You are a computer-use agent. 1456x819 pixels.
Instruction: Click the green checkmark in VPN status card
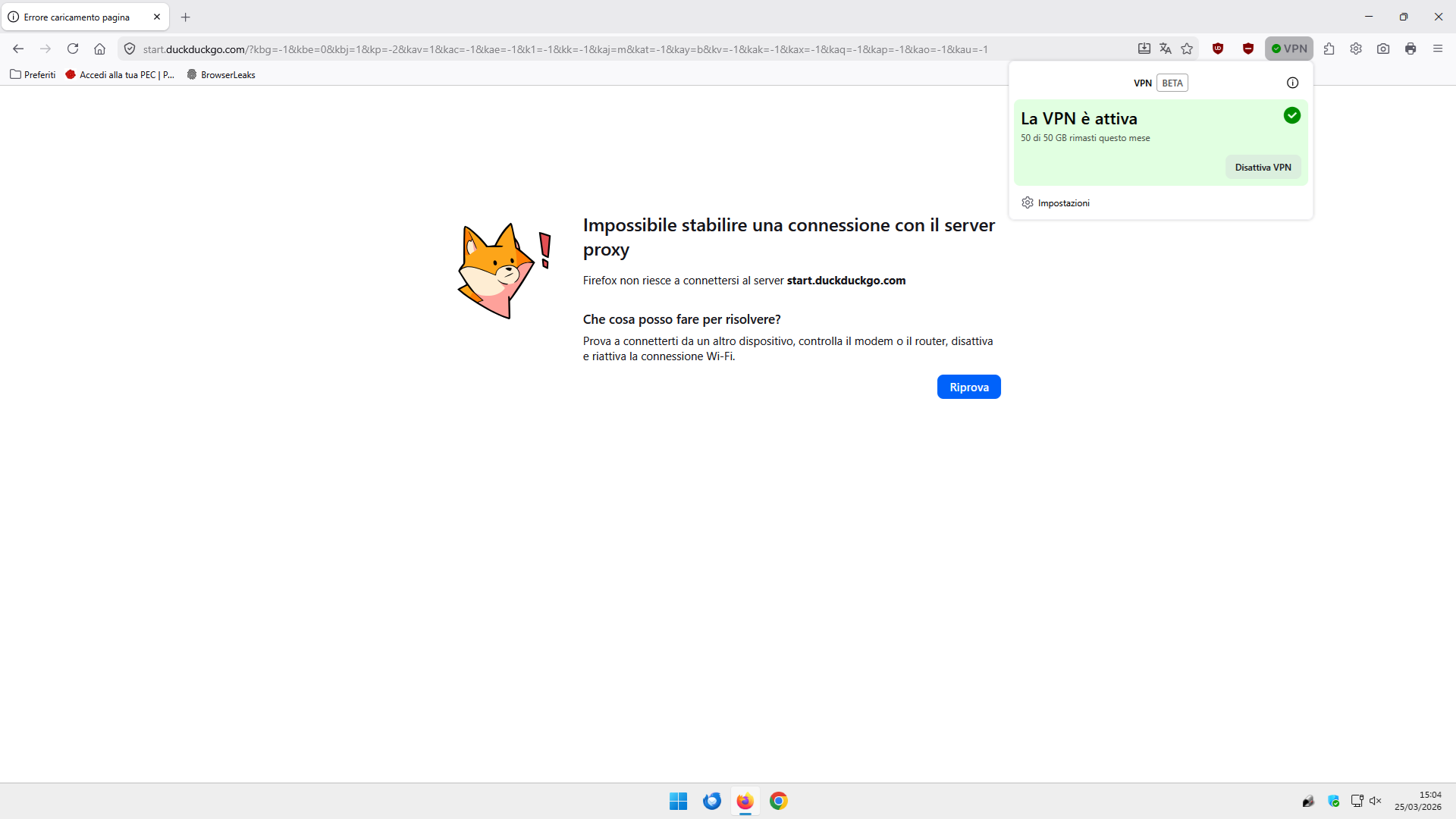click(x=1292, y=115)
